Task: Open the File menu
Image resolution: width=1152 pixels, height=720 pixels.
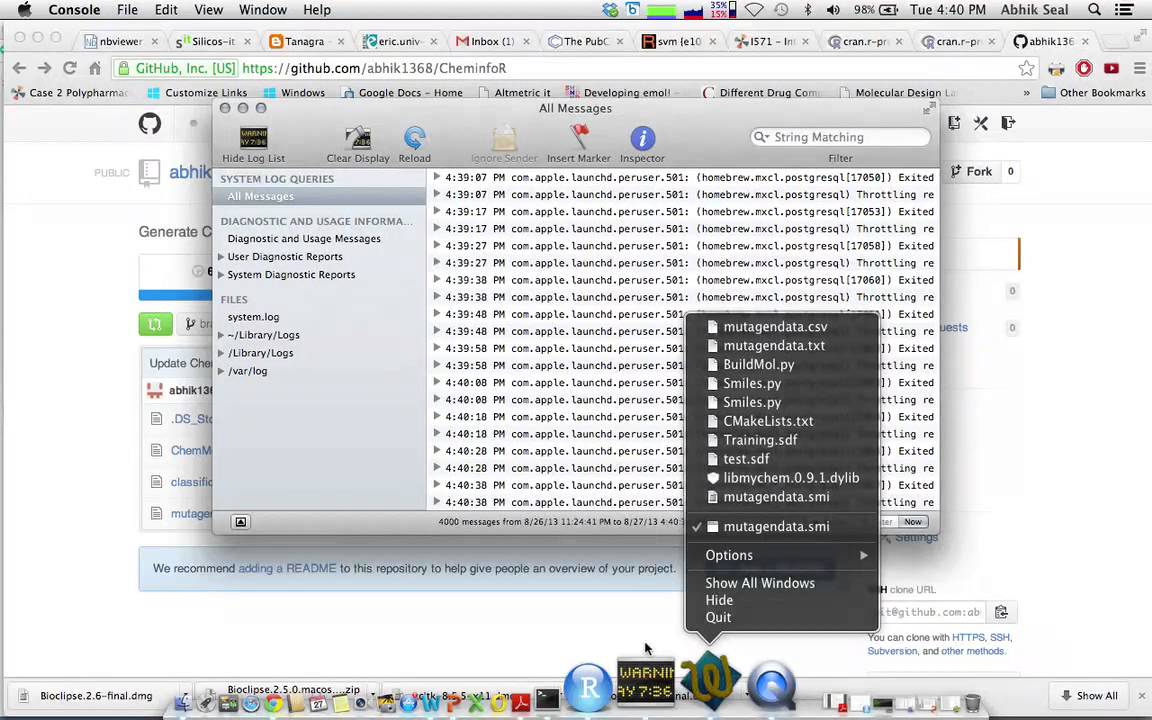Action: click(x=127, y=10)
